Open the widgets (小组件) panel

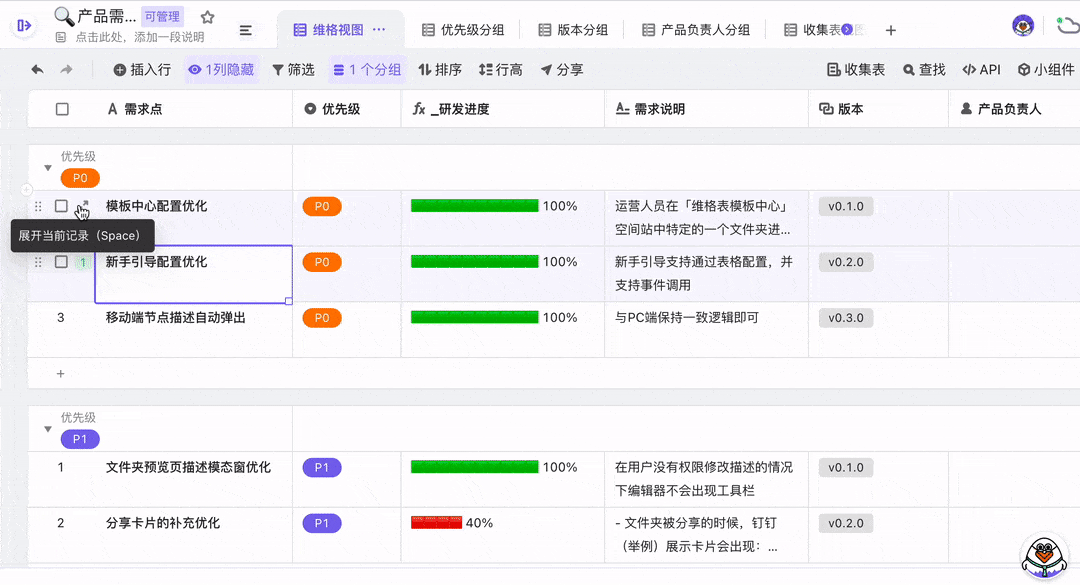point(1046,70)
